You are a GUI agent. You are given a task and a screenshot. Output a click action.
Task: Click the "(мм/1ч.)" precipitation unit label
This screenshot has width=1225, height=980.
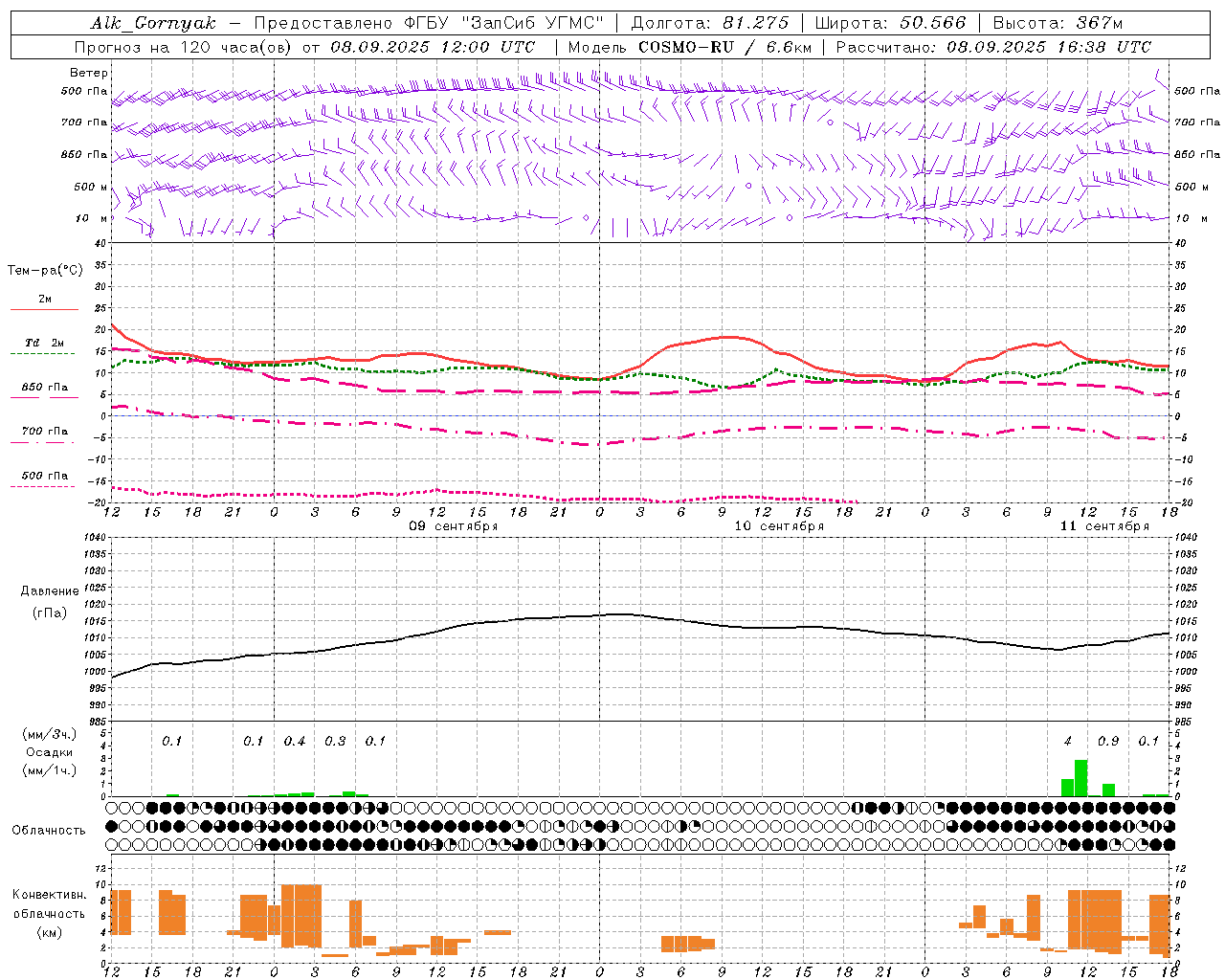(x=50, y=770)
